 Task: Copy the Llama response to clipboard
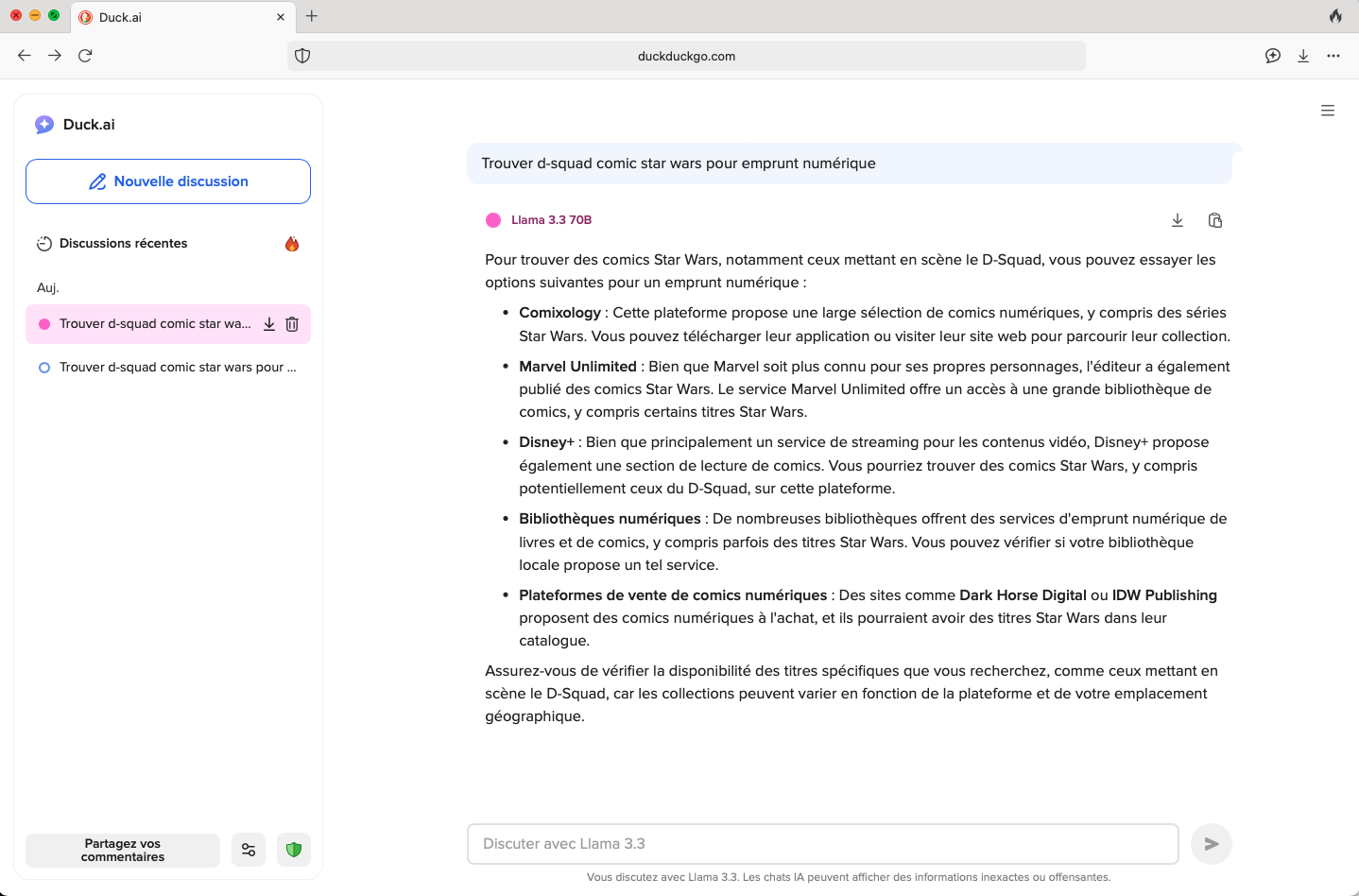click(x=1215, y=220)
